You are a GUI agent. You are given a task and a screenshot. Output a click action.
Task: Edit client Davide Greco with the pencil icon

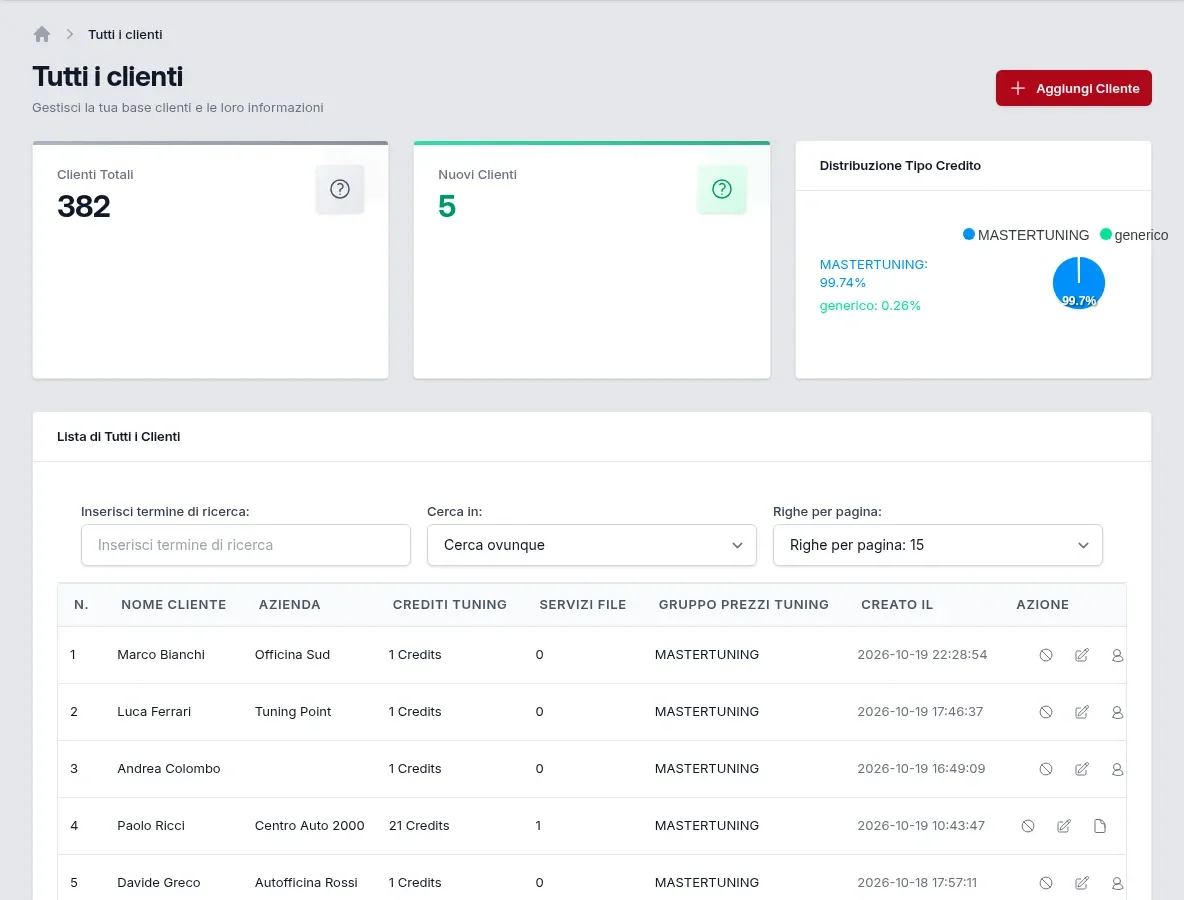point(1082,883)
